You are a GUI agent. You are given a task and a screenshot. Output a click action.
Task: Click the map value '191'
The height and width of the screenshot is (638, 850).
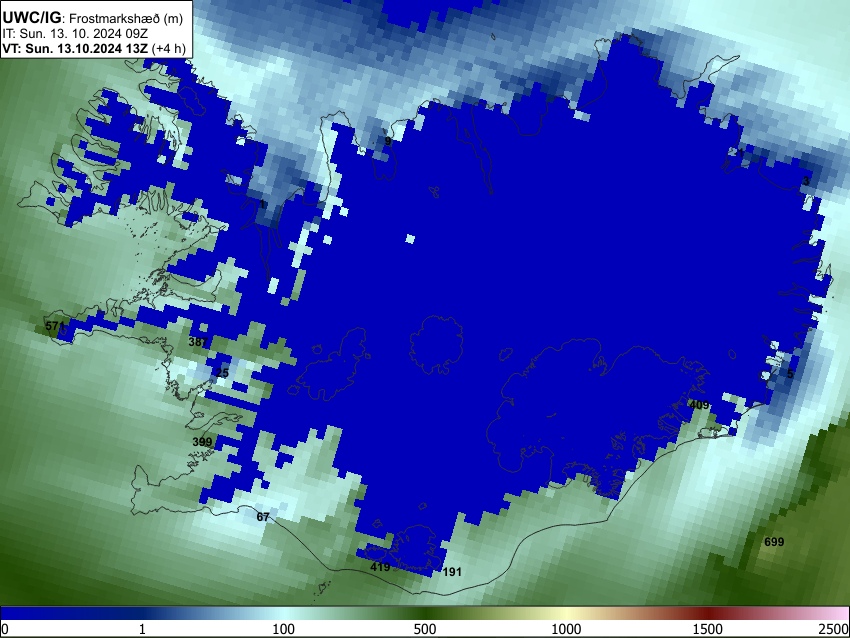click(452, 572)
